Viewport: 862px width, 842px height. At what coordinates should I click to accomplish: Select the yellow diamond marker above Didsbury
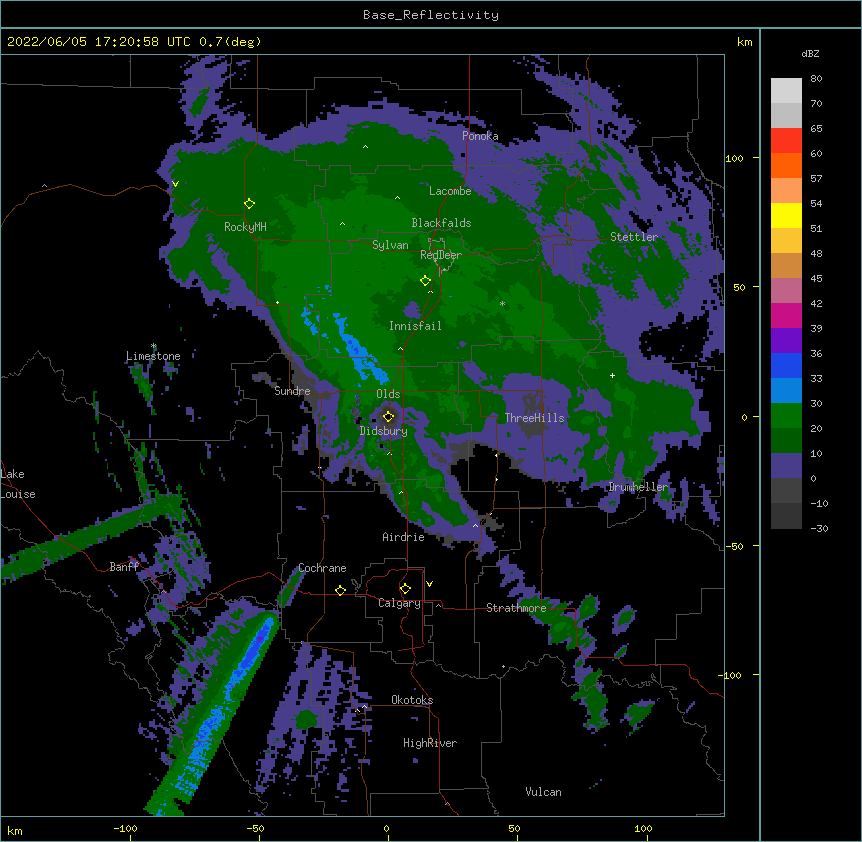[389, 416]
